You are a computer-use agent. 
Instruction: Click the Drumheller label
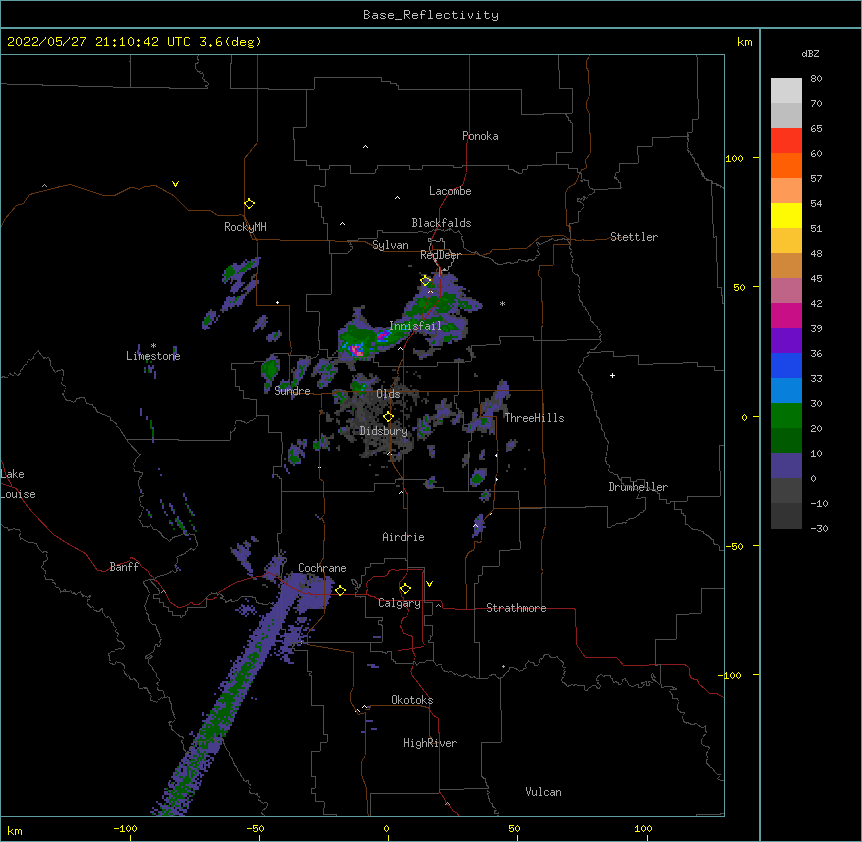pos(638,487)
